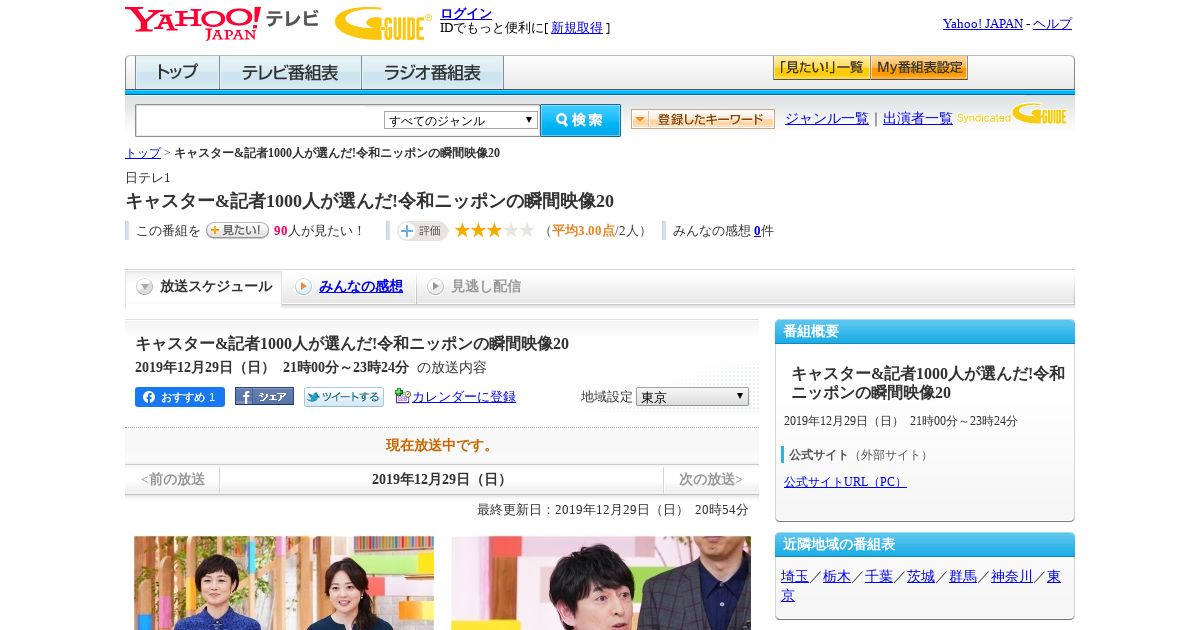The height and width of the screenshot is (630, 1200).
Task: Click the Facebook おすすめ button
Action: (180, 397)
